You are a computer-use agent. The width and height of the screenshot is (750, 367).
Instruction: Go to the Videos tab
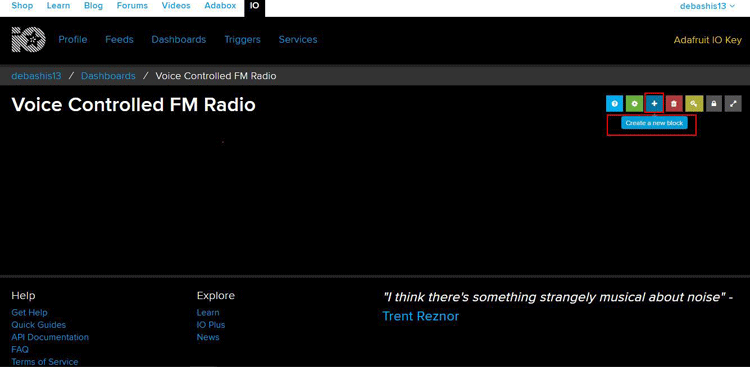click(176, 6)
